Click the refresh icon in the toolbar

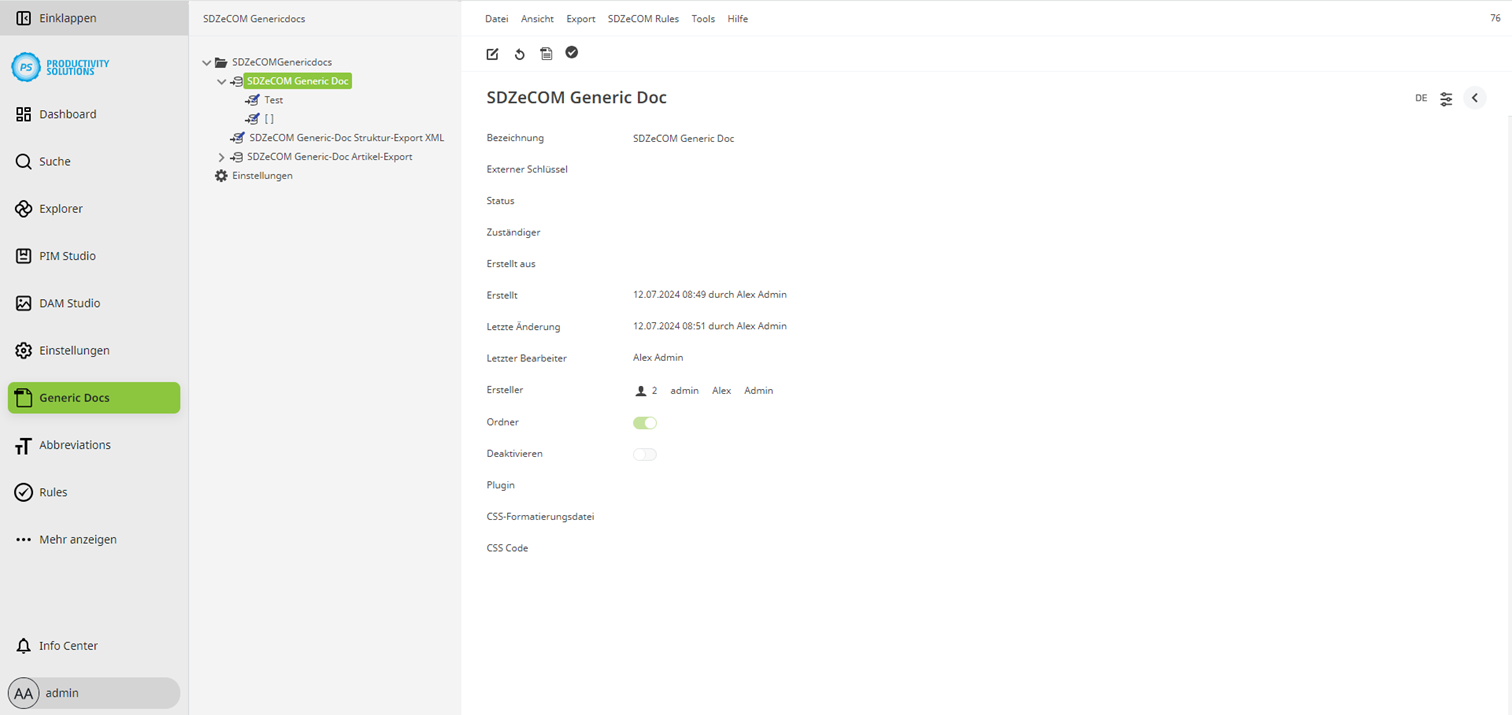click(519, 53)
